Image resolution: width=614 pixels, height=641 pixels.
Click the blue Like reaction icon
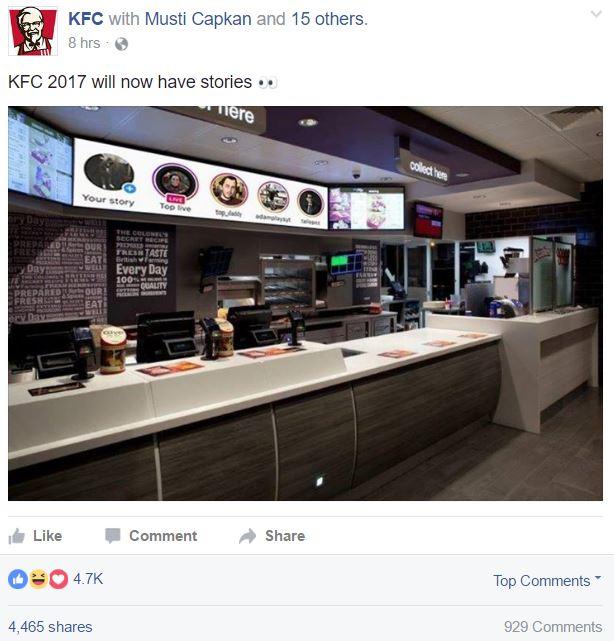click(18, 579)
